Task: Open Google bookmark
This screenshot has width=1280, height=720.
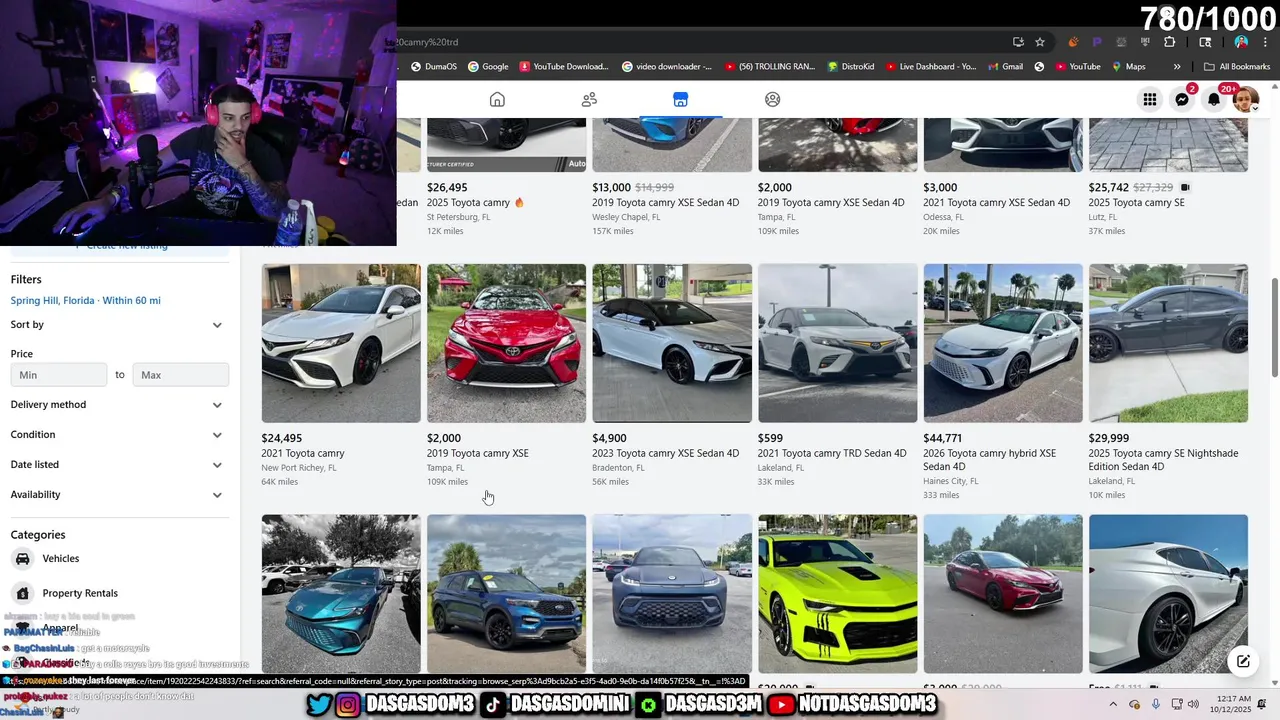Action: [488, 67]
